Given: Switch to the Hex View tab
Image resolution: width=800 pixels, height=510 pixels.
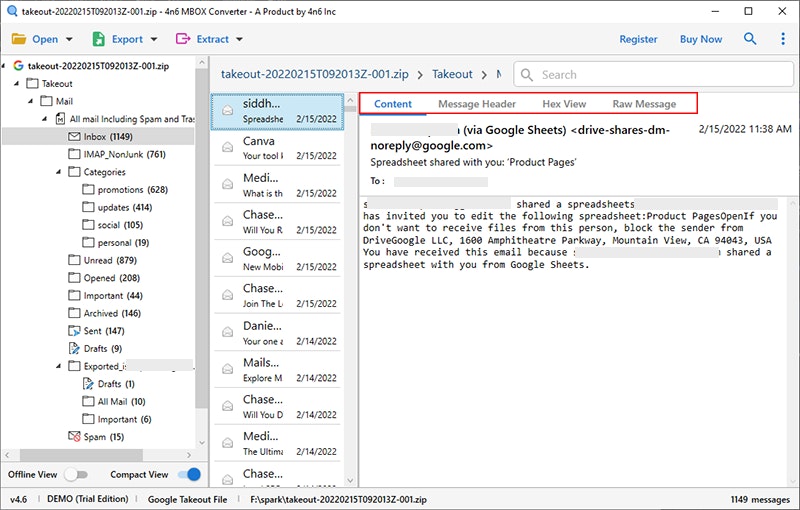Looking at the screenshot, I should pos(564,104).
